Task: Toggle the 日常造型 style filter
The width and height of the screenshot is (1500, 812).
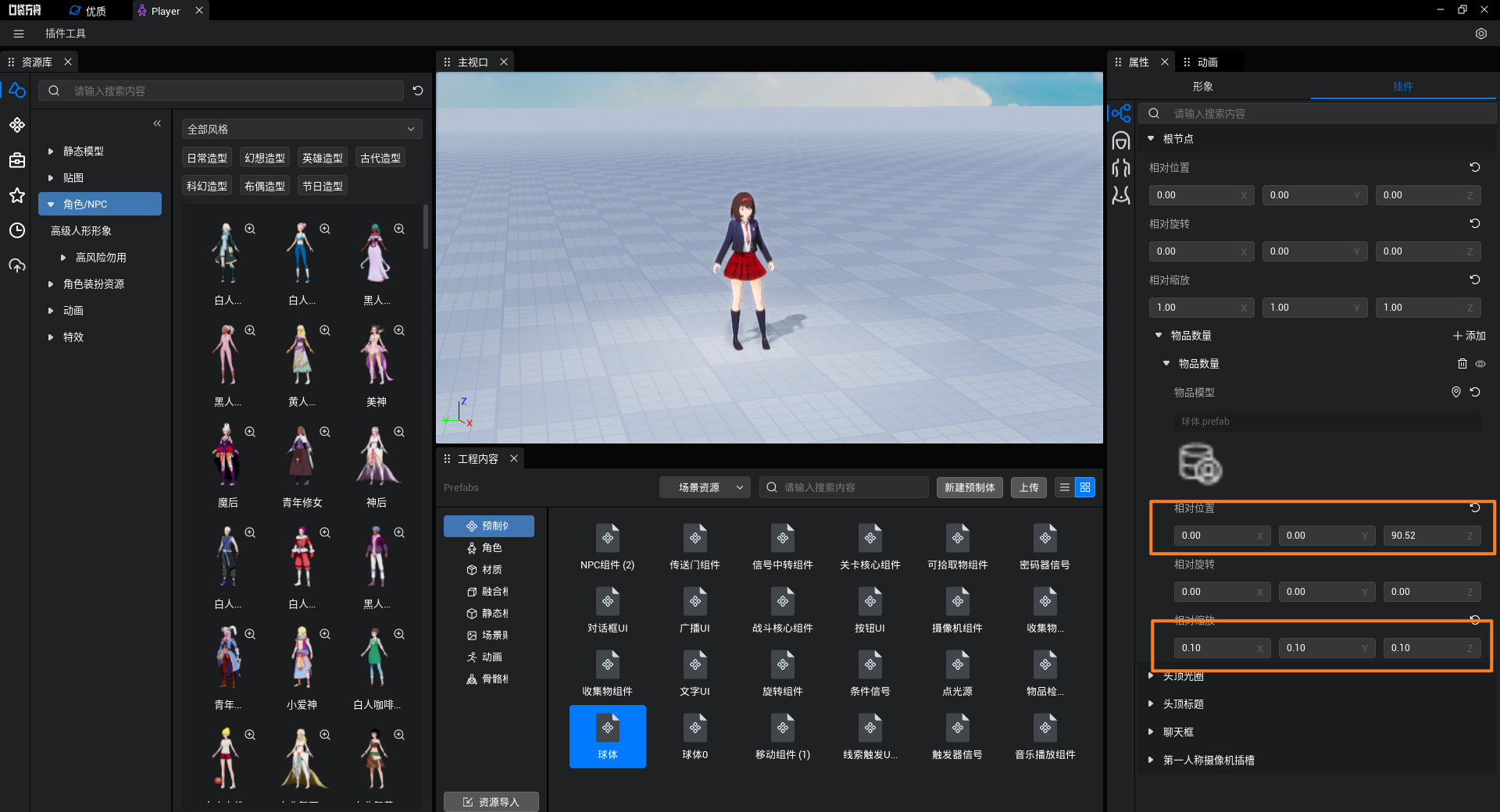Action: point(207,158)
